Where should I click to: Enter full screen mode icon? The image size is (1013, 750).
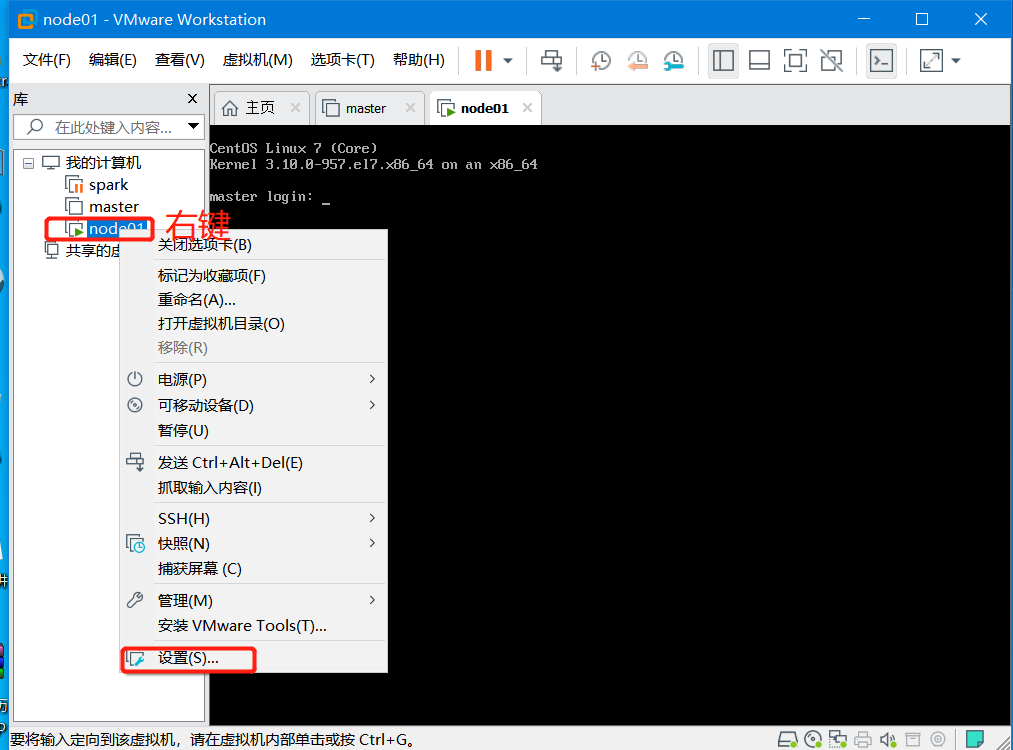click(x=795, y=61)
